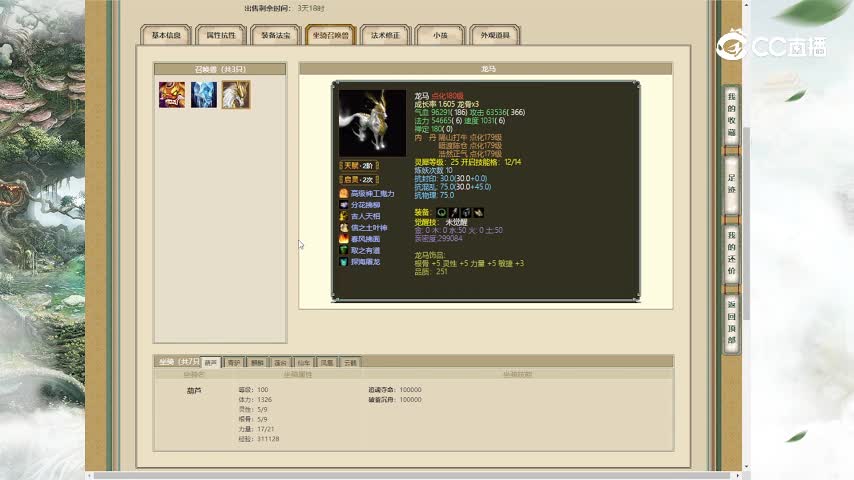Image resolution: width=854 pixels, height=480 pixels.
Task: Click the 召唤兽（共3只）panel header
Action: point(220,69)
